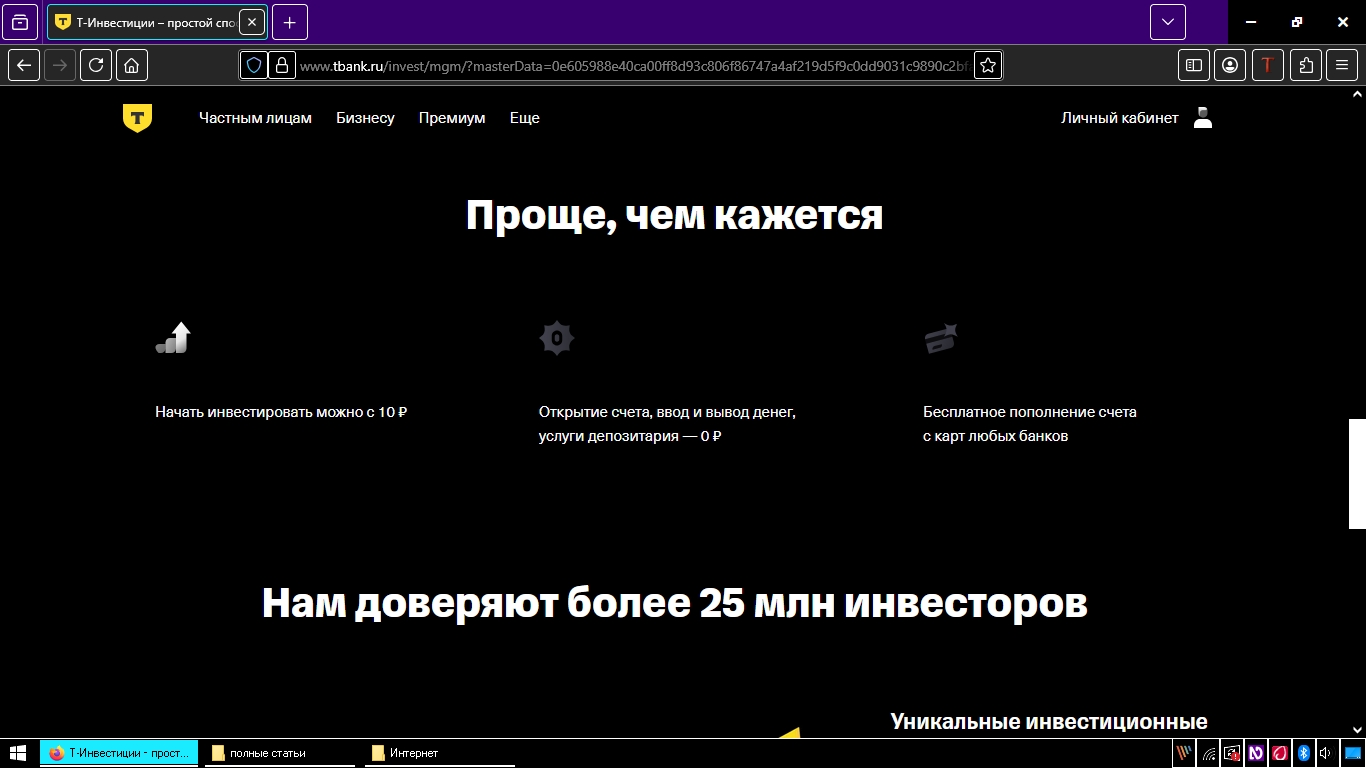The width and height of the screenshot is (1366, 768).
Task: Open the Wi-Fi network tray icon
Action: [1209, 753]
